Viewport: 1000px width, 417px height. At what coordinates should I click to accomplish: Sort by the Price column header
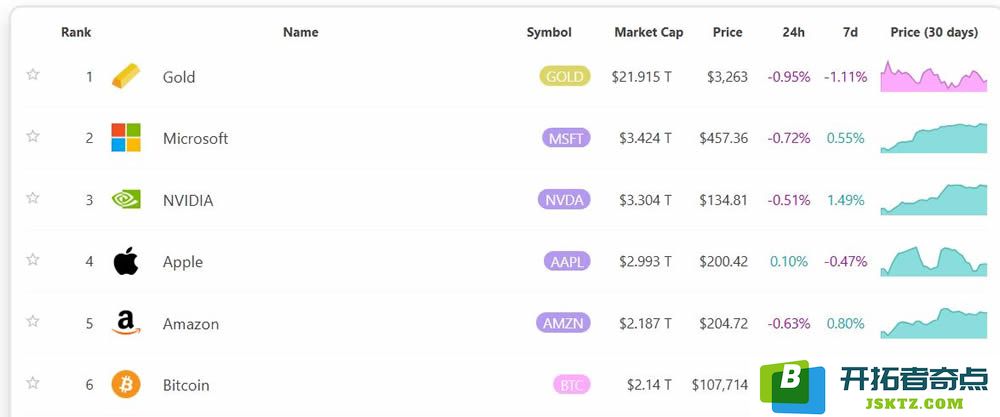point(728,33)
